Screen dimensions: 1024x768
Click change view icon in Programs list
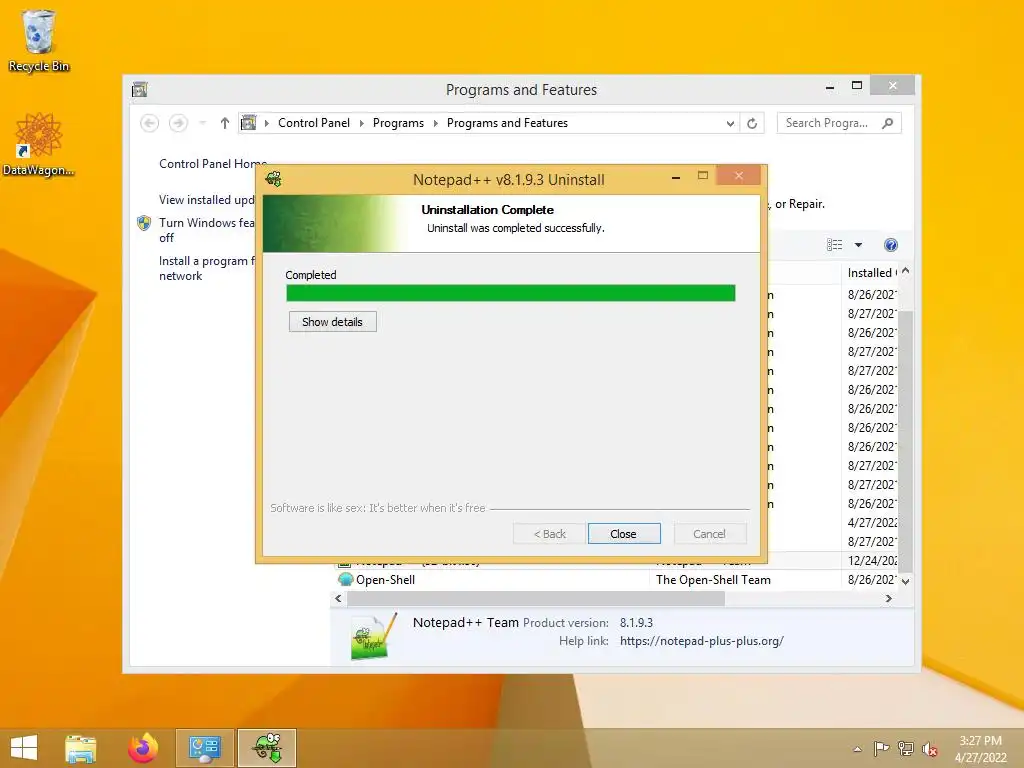click(835, 245)
